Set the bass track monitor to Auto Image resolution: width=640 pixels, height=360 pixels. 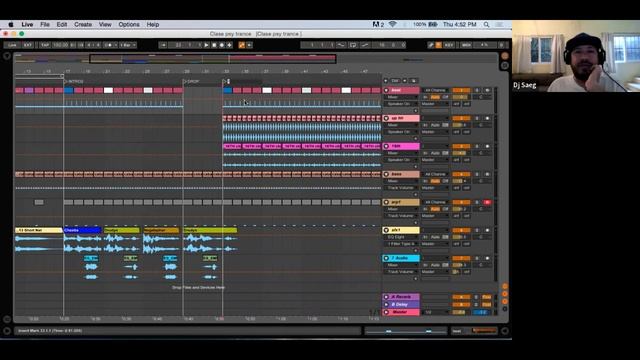click(x=435, y=181)
